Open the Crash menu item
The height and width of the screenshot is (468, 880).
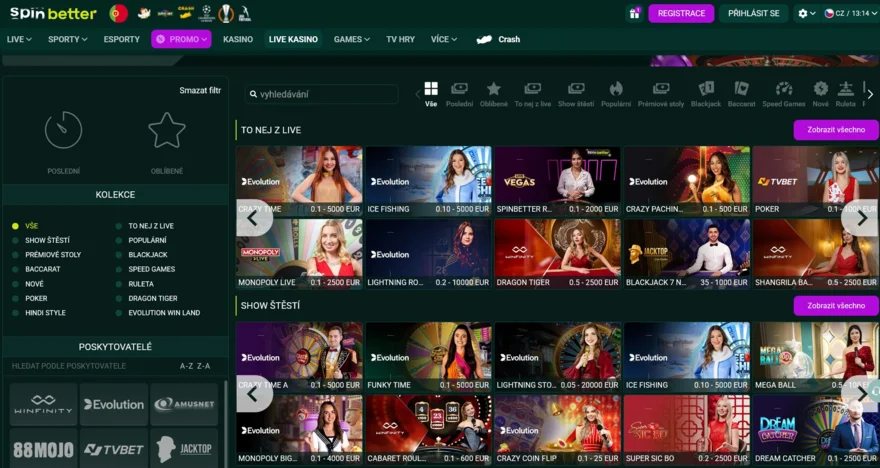(x=498, y=39)
